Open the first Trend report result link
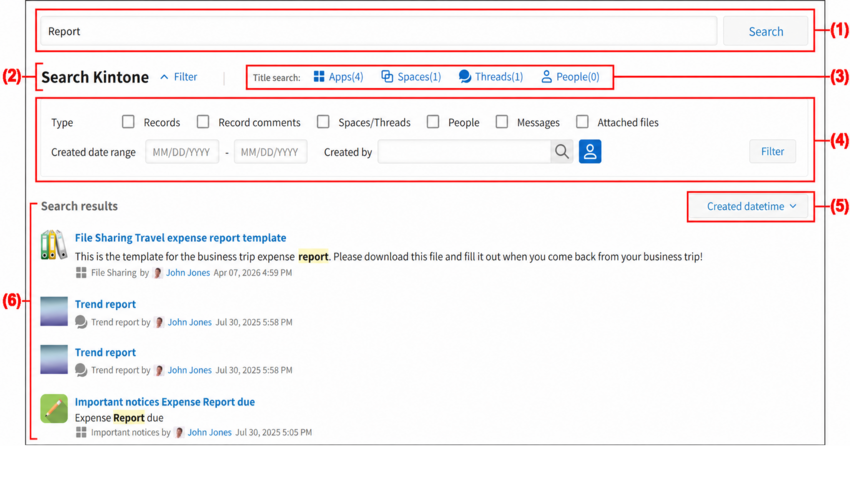The width and height of the screenshot is (850, 500). pos(105,304)
